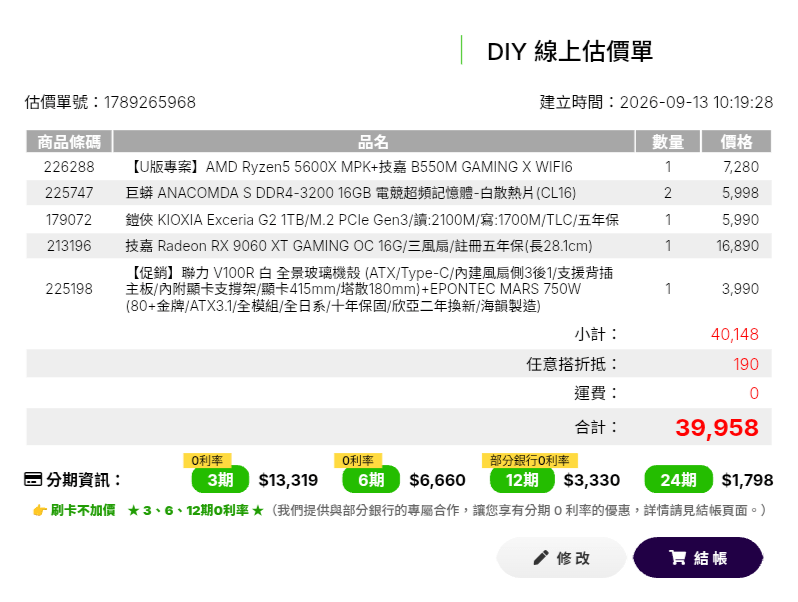798x602 pixels.
Task: Click the creation time 2026-09-13 10:19:28
Action: pos(696,102)
